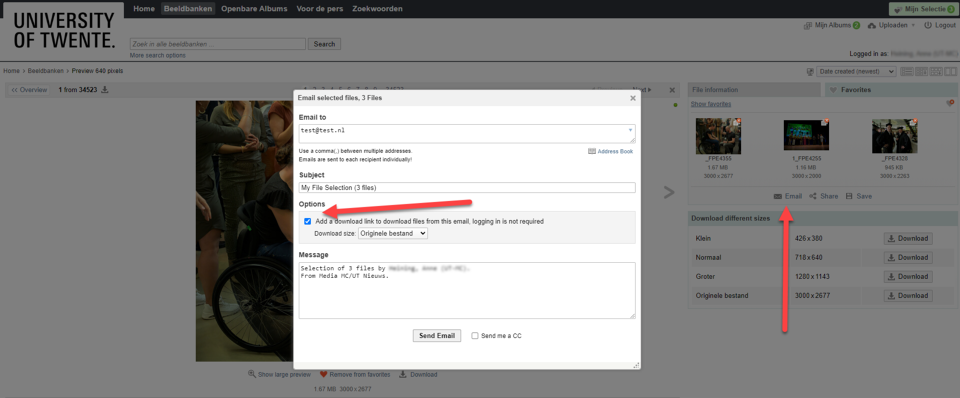Screen dimensions: 960x398
Task: Switch to Favorites tab
Action: [892, 89]
